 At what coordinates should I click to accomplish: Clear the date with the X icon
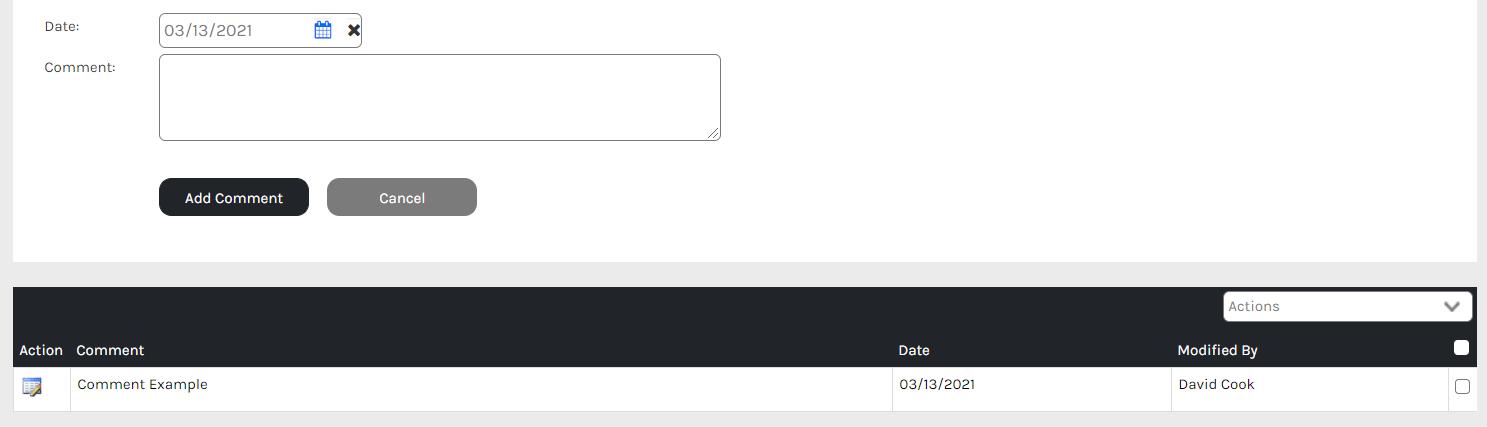click(353, 30)
